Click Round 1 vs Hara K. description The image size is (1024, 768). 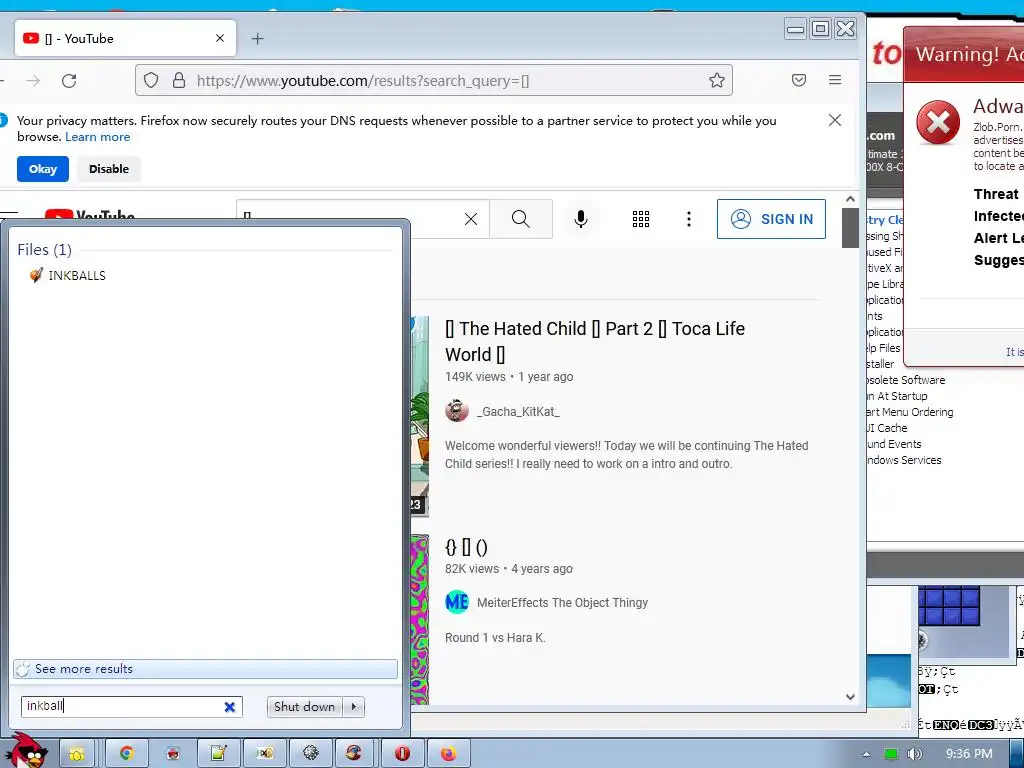495,637
